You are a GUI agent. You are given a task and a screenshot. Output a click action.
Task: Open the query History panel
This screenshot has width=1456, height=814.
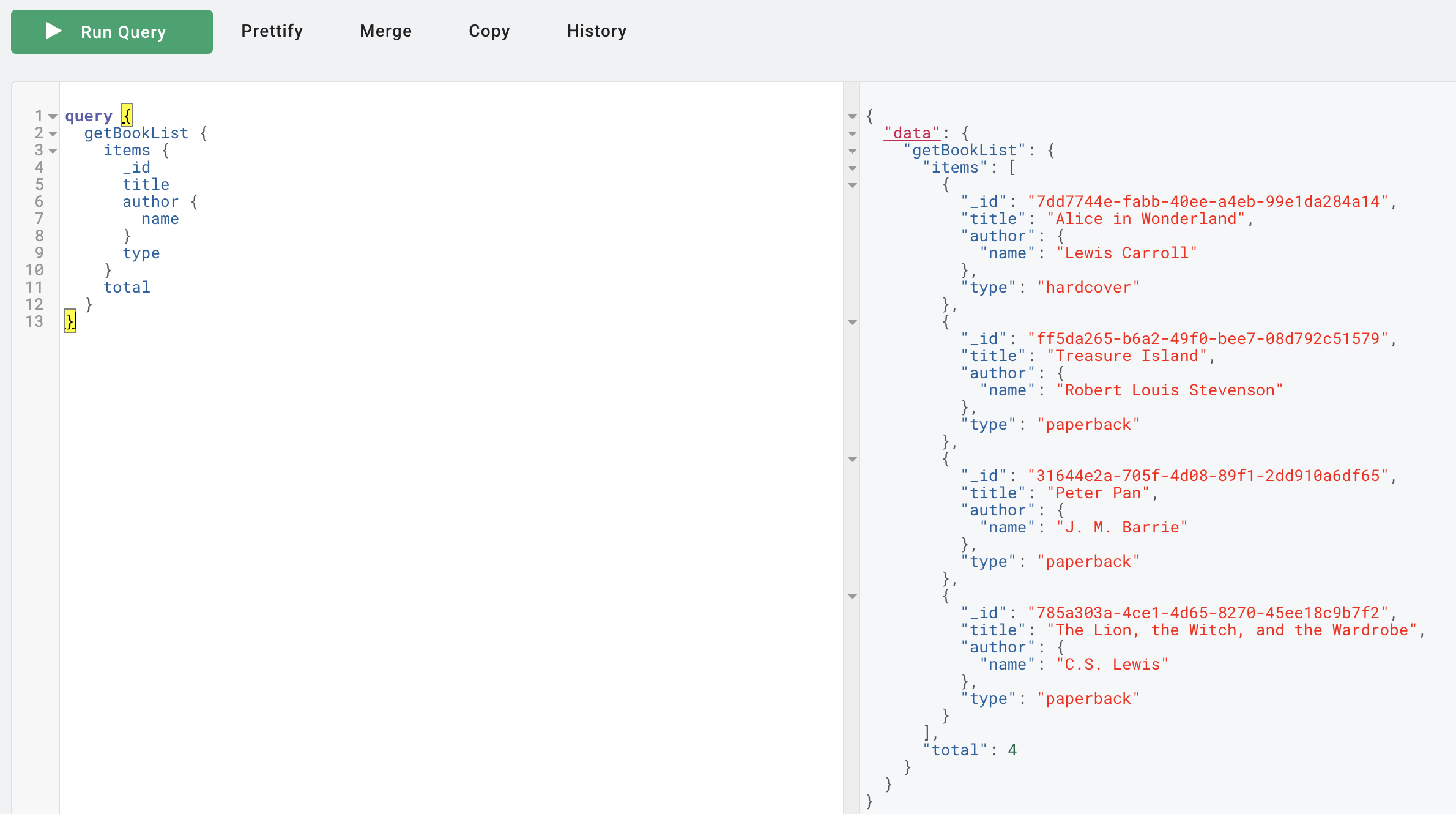[596, 31]
